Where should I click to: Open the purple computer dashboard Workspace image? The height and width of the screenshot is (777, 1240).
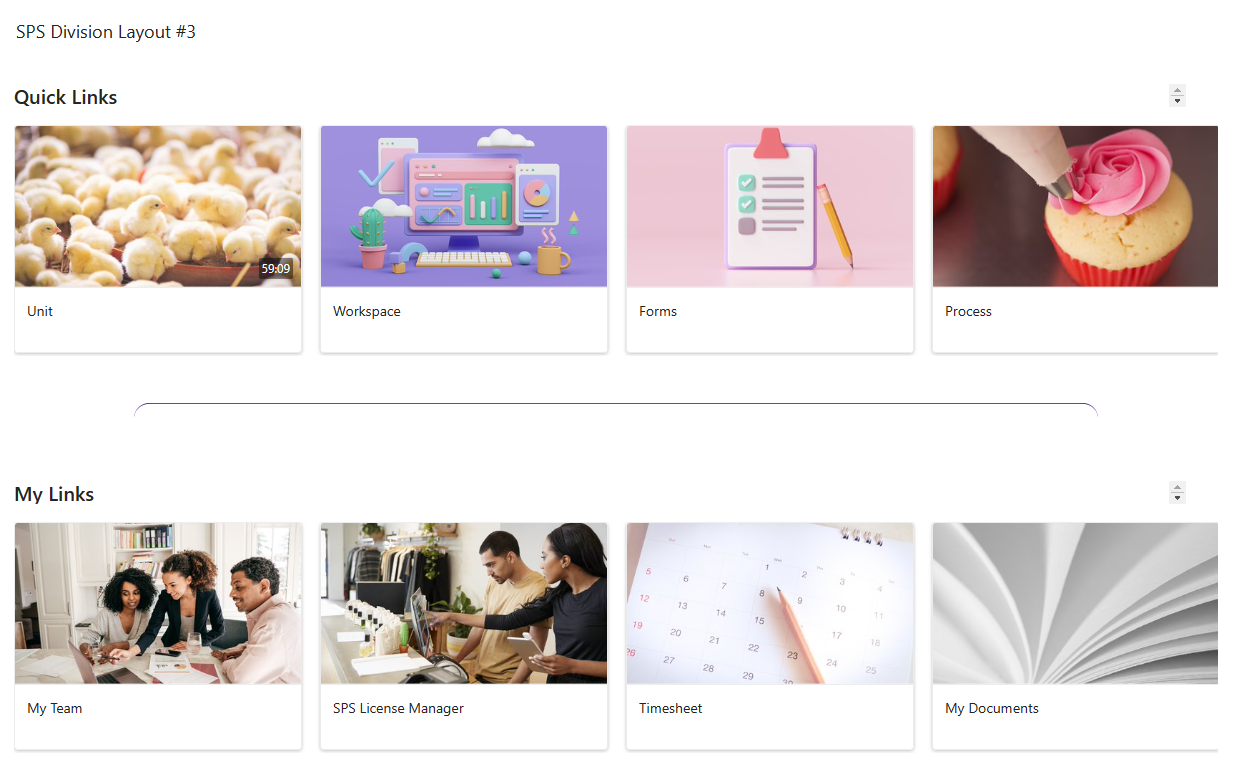pyautogui.click(x=464, y=206)
